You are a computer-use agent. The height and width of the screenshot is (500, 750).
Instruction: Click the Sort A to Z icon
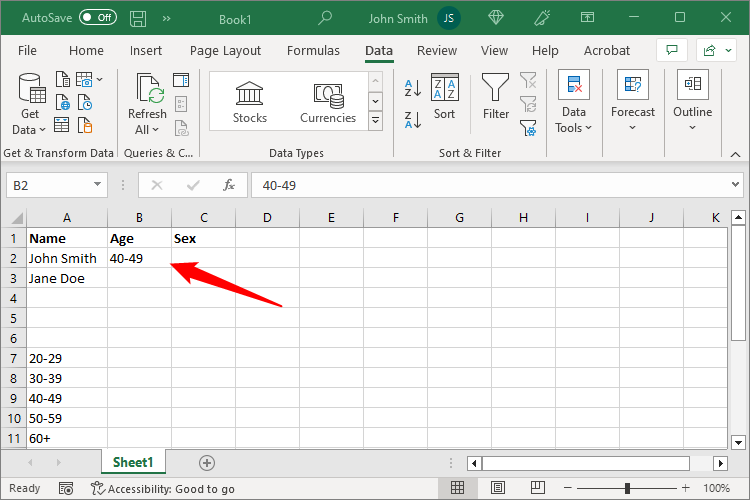click(413, 89)
